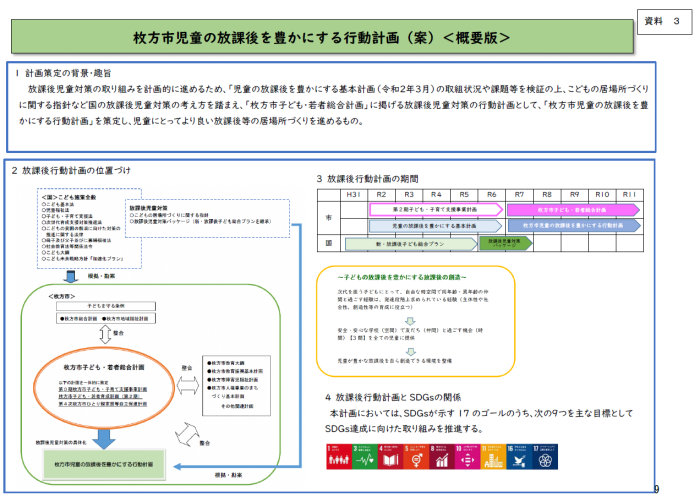Click the <国>こども施策全般 heading
This screenshot has width=700, height=496.
click(68, 197)
